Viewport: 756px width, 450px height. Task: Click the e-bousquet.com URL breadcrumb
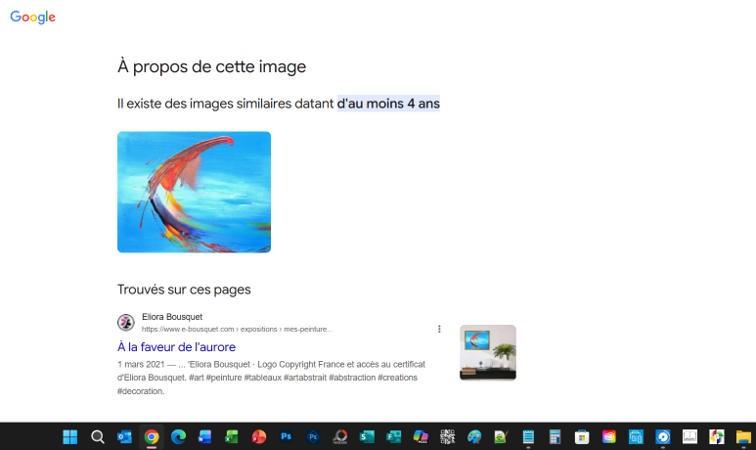(237, 329)
